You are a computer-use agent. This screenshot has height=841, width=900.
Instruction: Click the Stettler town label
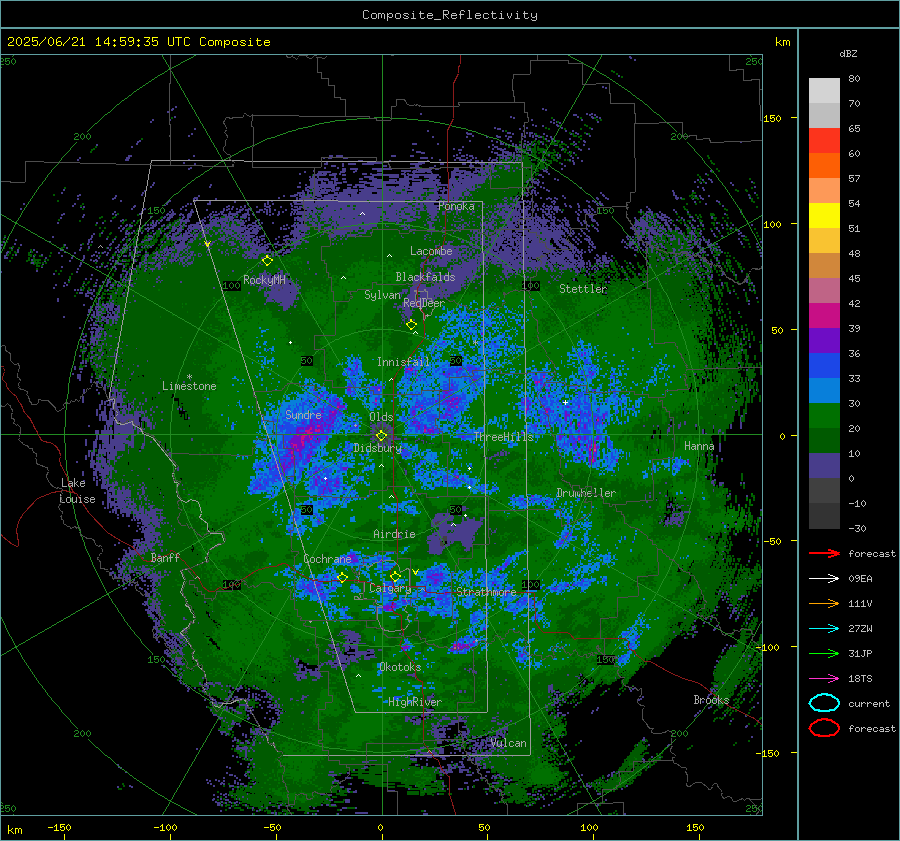(583, 289)
